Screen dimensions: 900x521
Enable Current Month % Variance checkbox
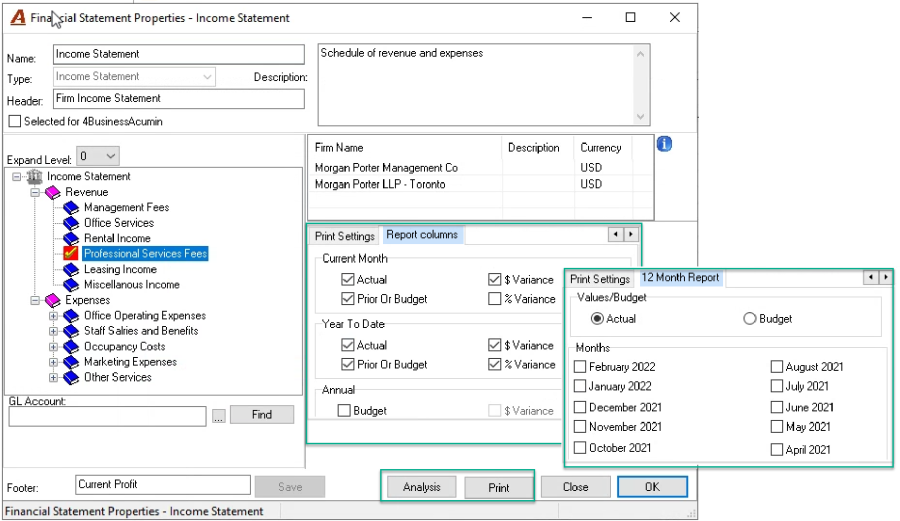(x=494, y=299)
